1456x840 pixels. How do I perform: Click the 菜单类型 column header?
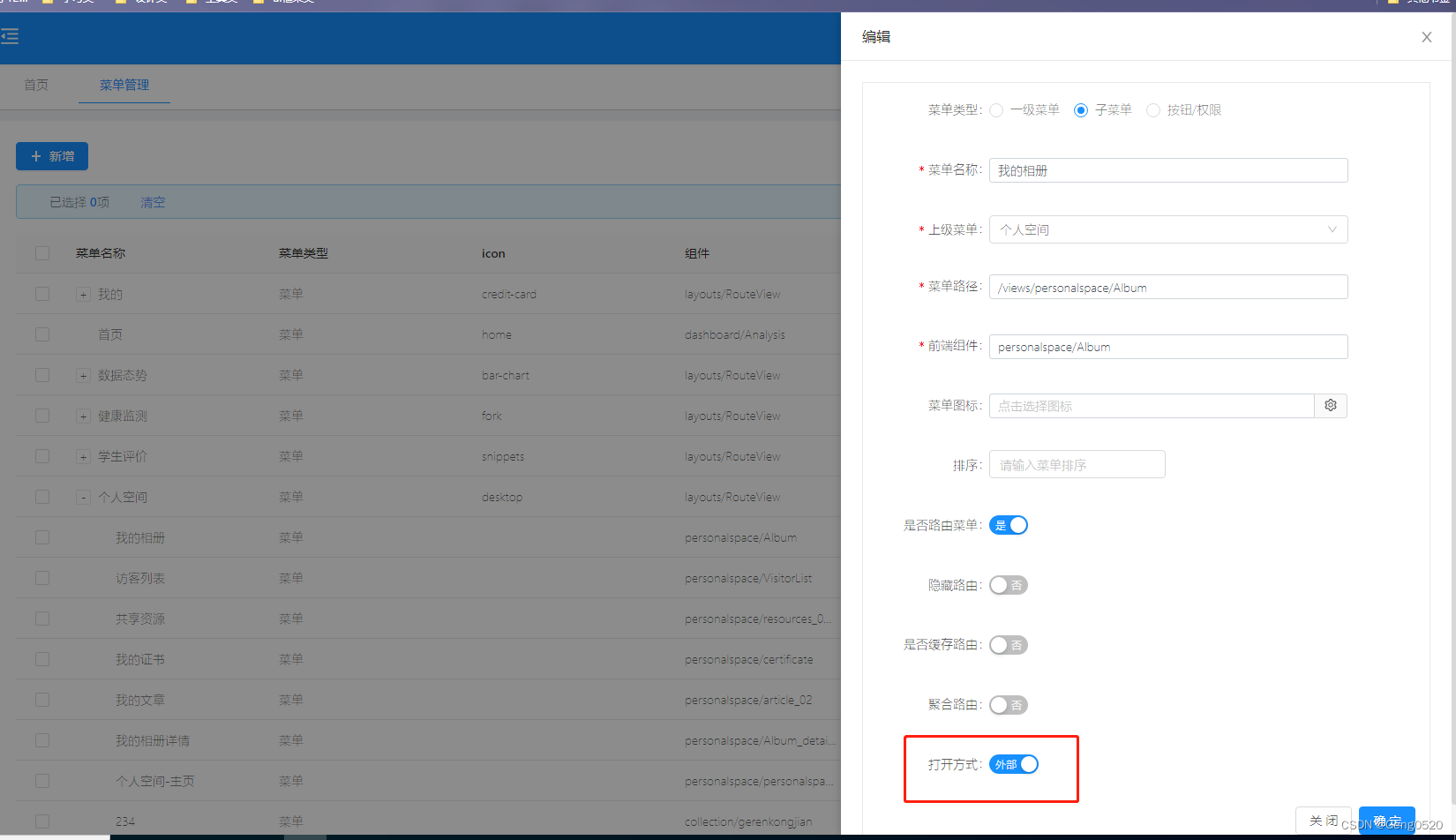(x=304, y=253)
